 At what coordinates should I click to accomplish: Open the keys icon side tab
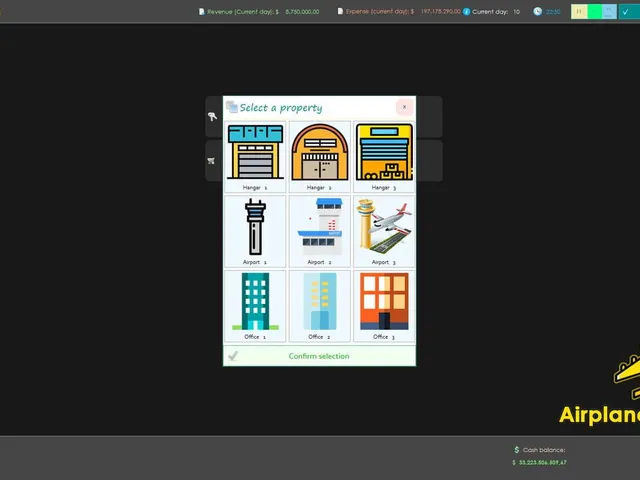click(x=214, y=117)
